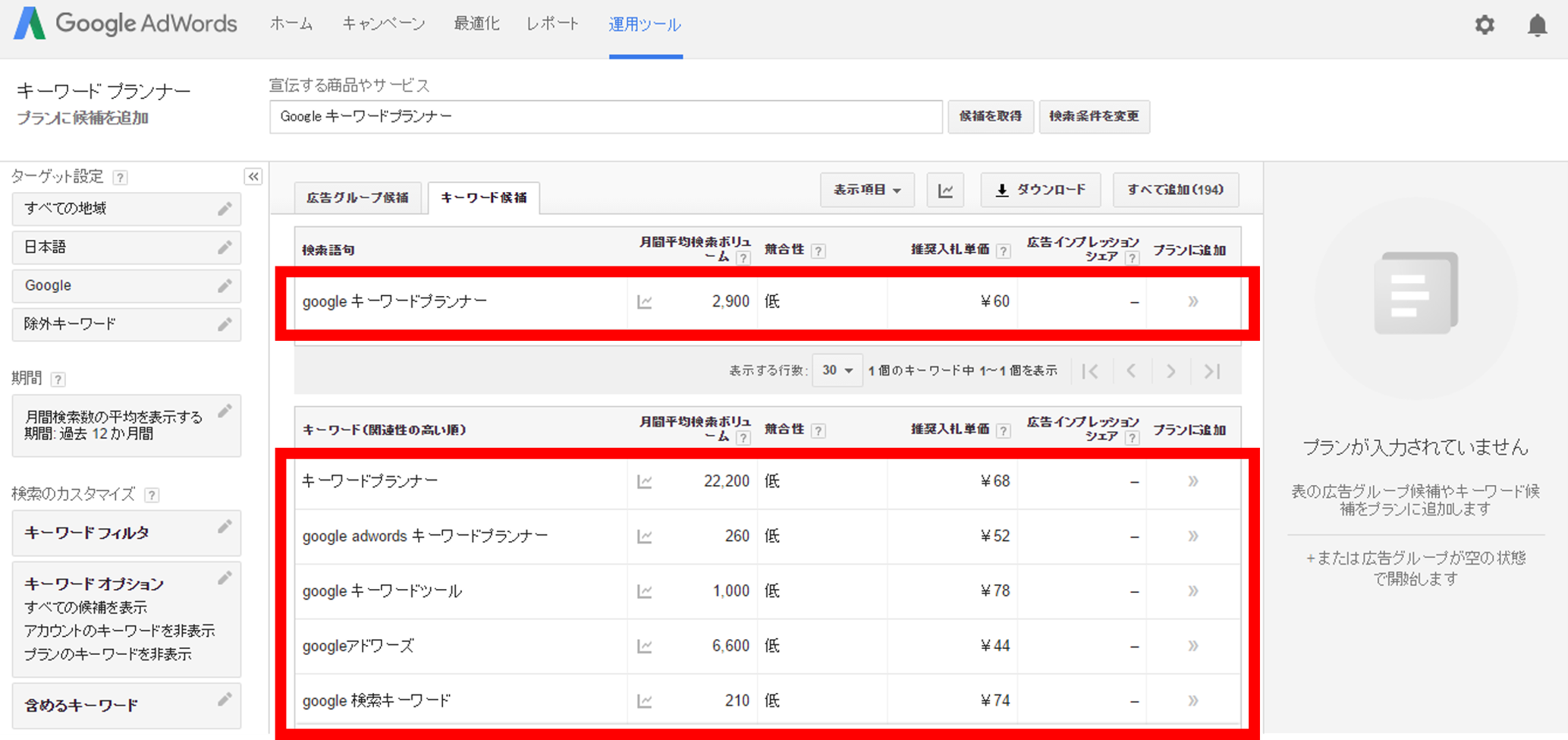Edit the 期間 date range setting
The width and height of the screenshot is (1568, 740).
click(x=225, y=411)
